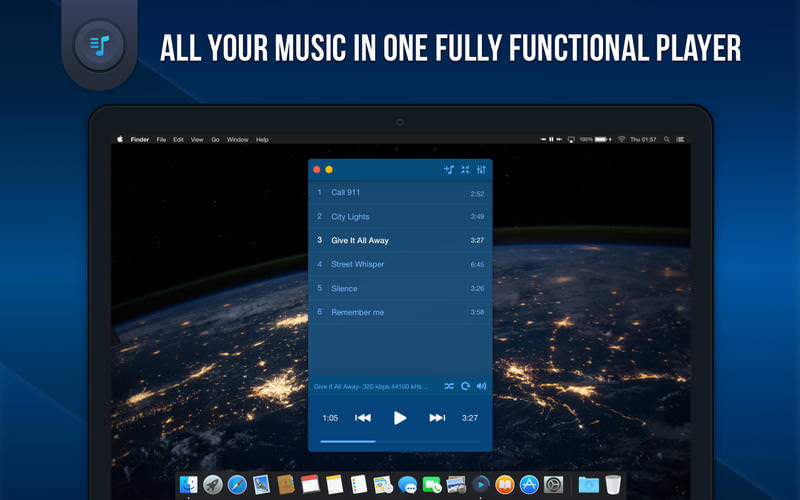Toggle shuffle playback
The image size is (800, 500).
click(x=449, y=386)
